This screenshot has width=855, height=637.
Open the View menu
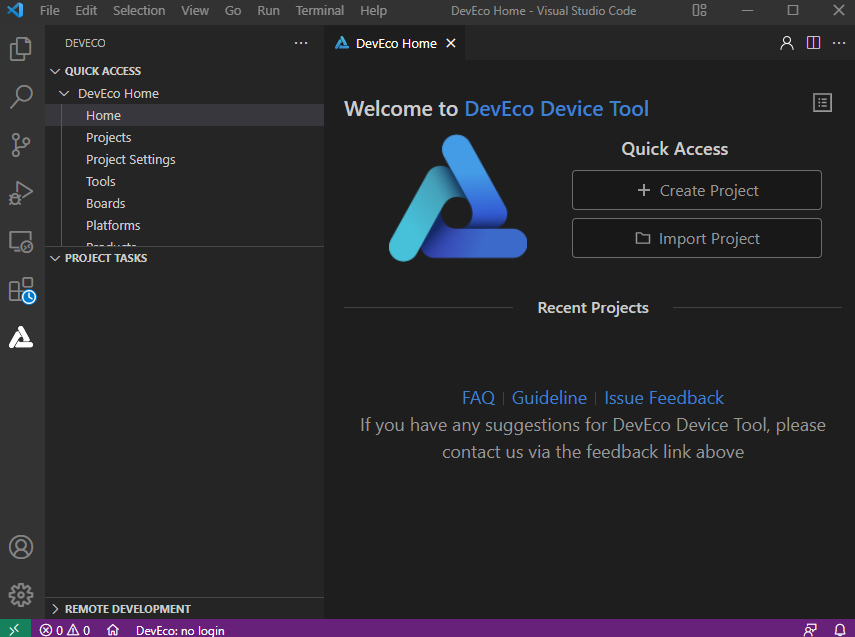point(195,10)
